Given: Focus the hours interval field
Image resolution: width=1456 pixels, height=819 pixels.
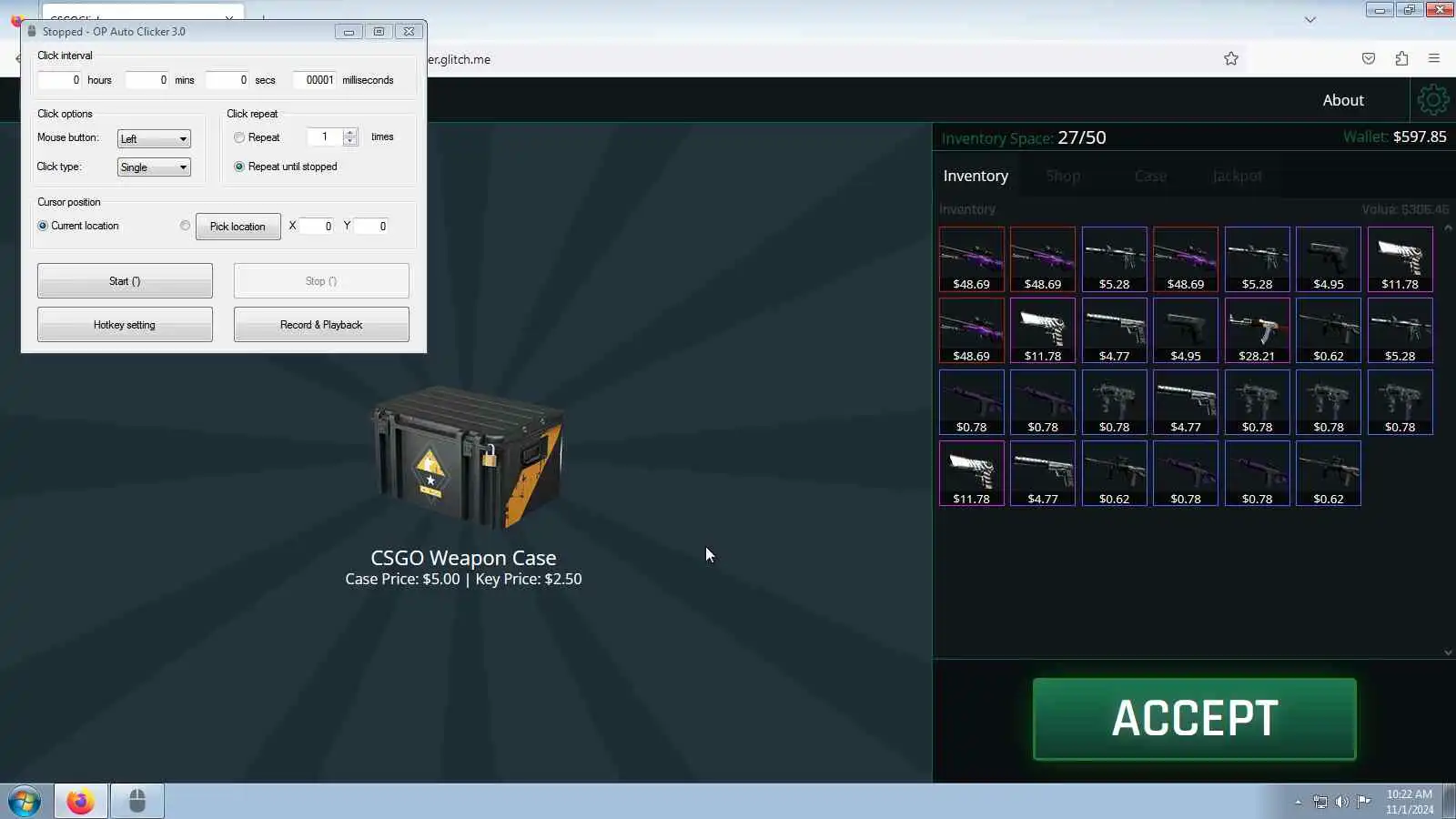Looking at the screenshot, I should click(60, 80).
